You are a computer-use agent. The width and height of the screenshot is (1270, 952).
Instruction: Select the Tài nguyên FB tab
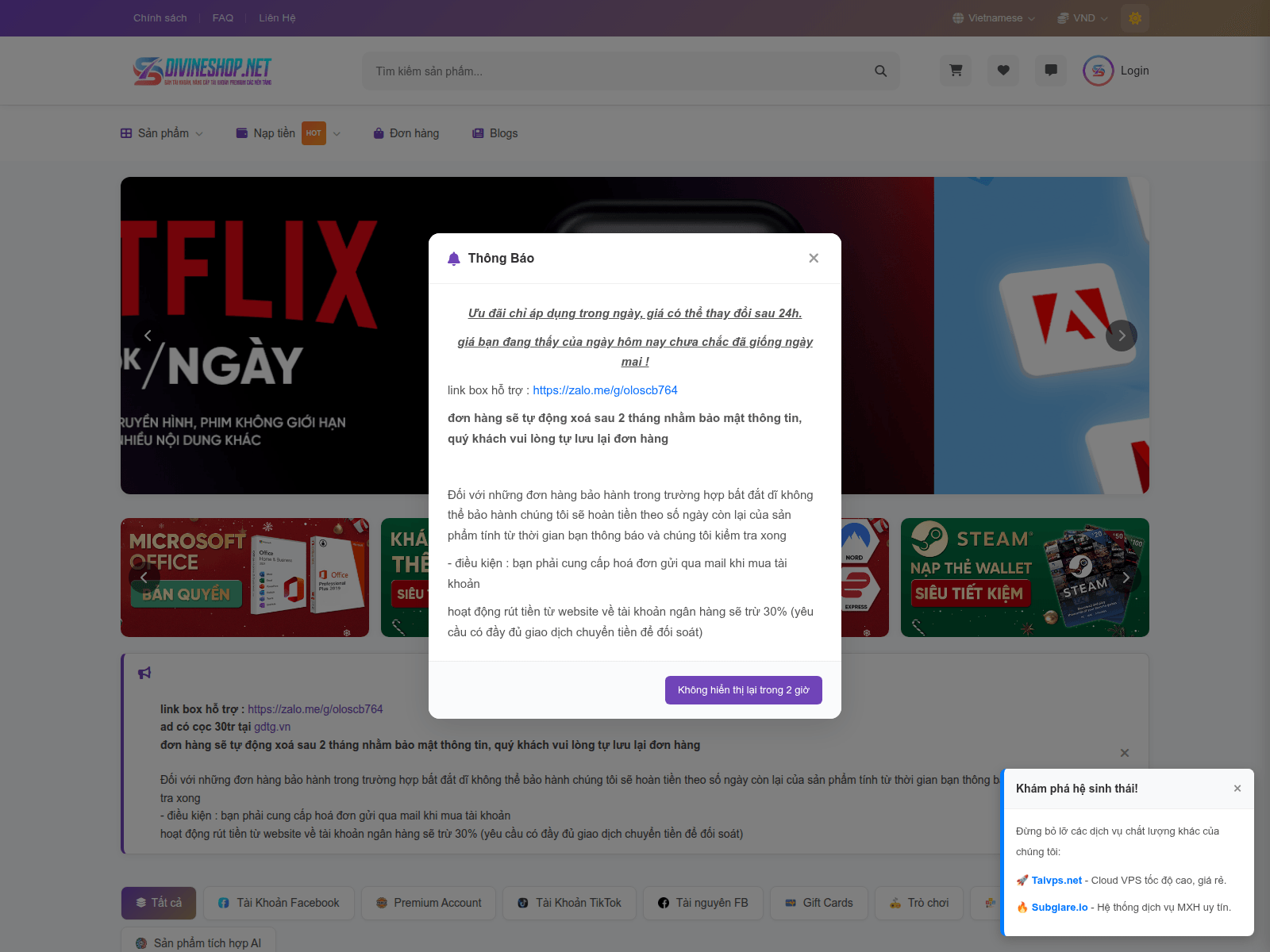pos(703,903)
